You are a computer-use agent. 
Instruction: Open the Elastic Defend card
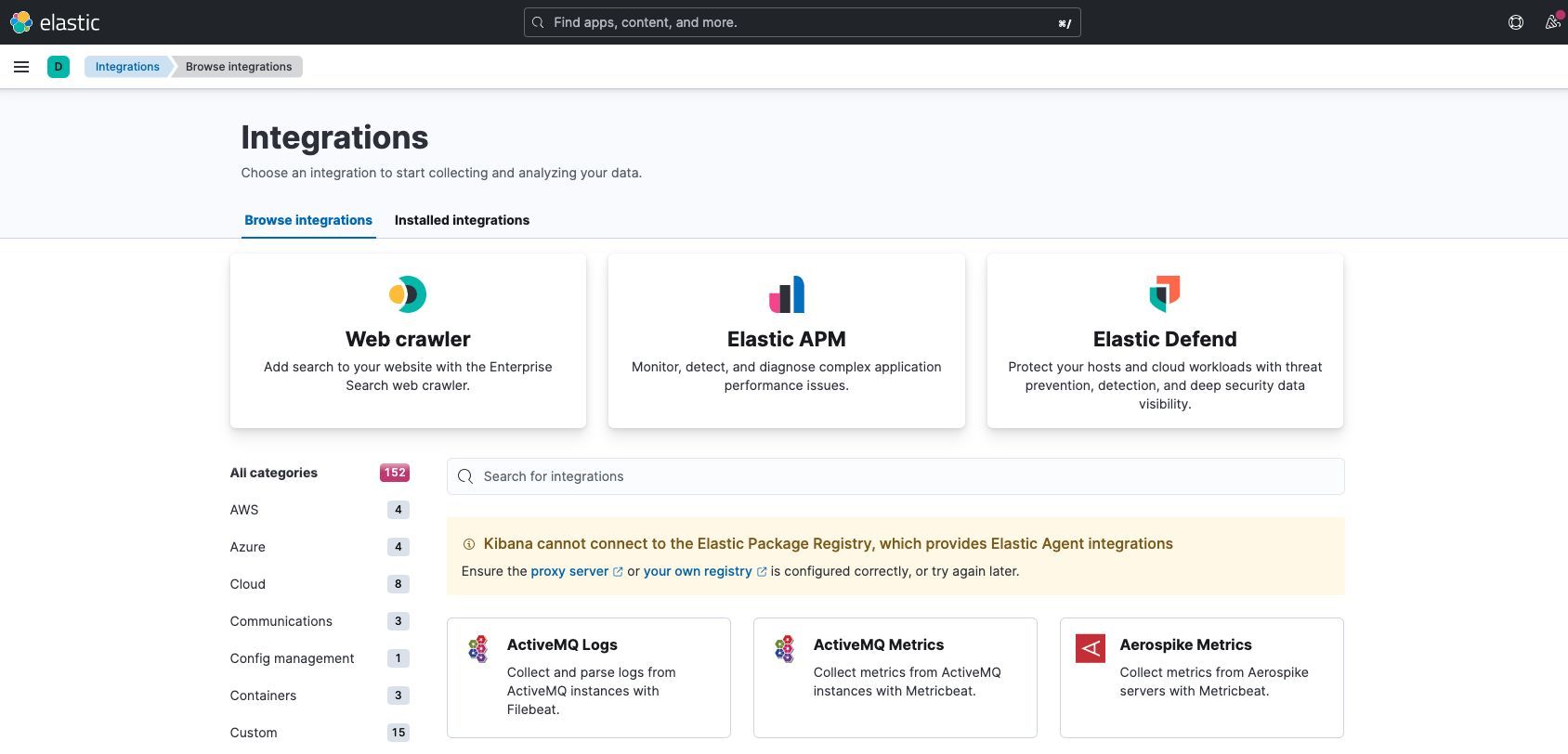[1165, 341]
